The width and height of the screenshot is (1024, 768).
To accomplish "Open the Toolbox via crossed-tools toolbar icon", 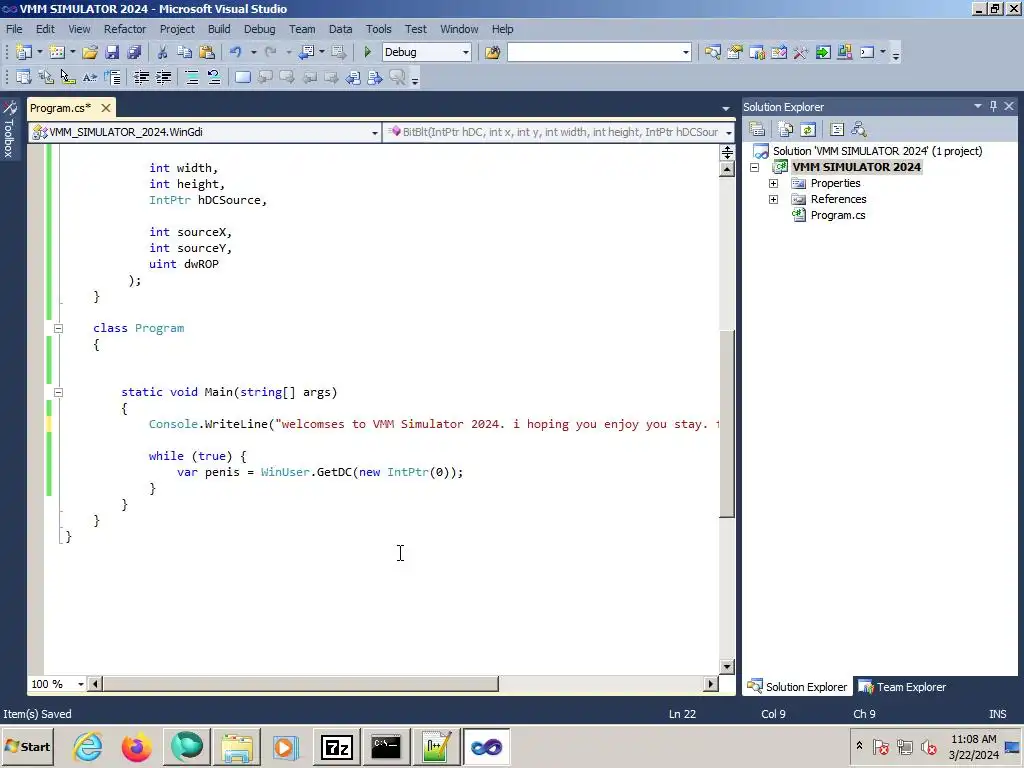I will coord(801,52).
